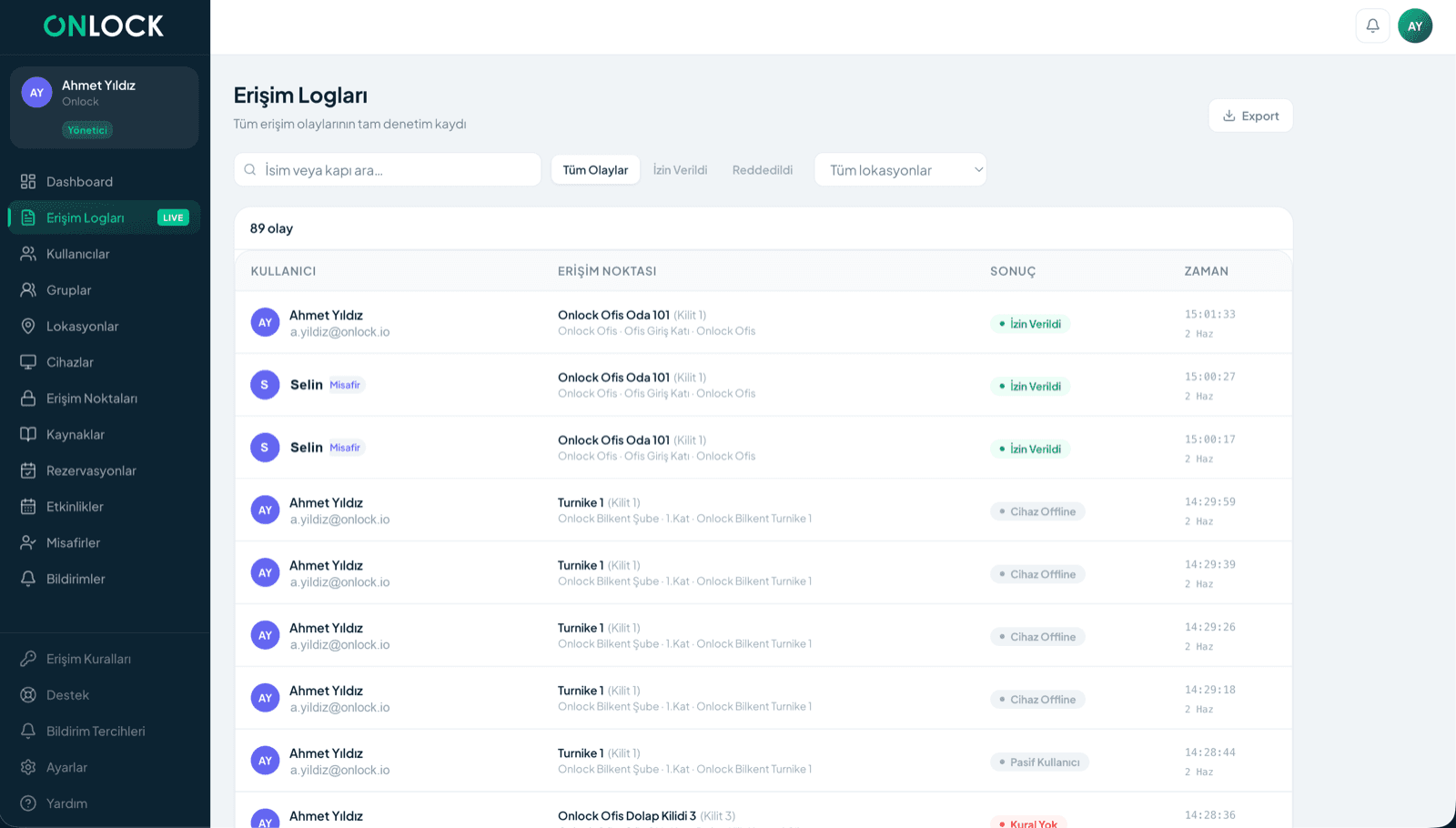Select Kaynaklar in the sidebar
This screenshot has height=828, width=1456.
(104, 434)
